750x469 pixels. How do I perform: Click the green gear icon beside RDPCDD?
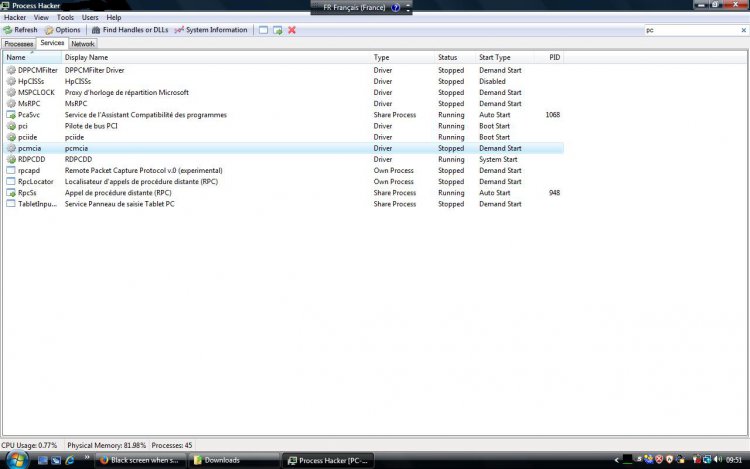(11, 159)
